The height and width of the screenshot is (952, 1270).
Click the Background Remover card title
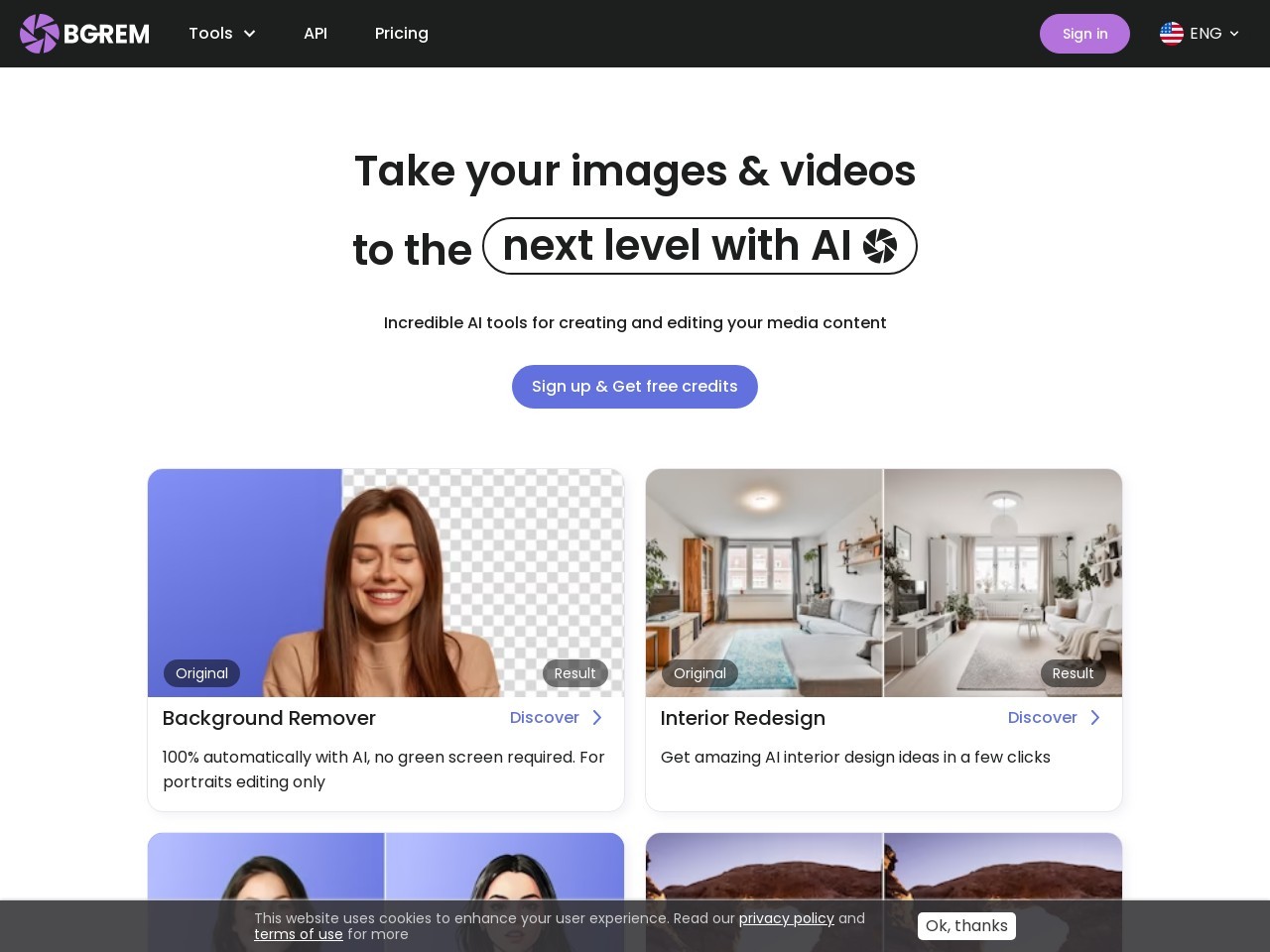tap(269, 718)
